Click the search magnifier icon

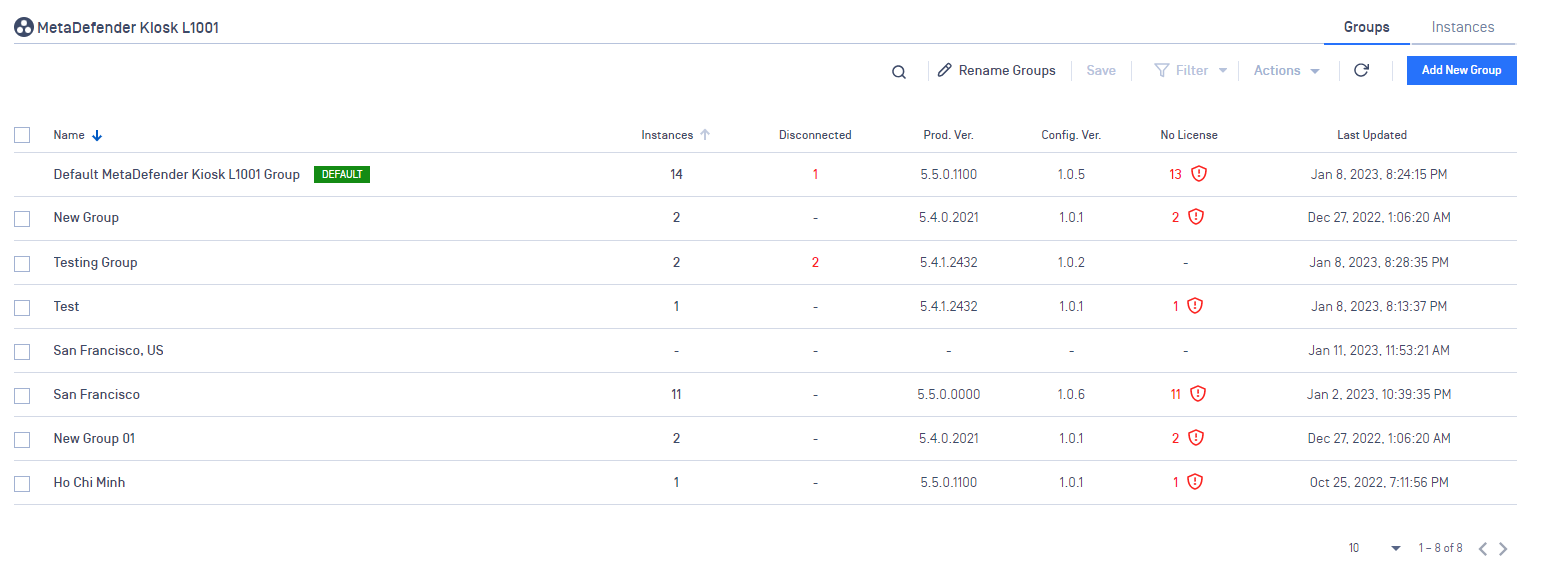899,72
